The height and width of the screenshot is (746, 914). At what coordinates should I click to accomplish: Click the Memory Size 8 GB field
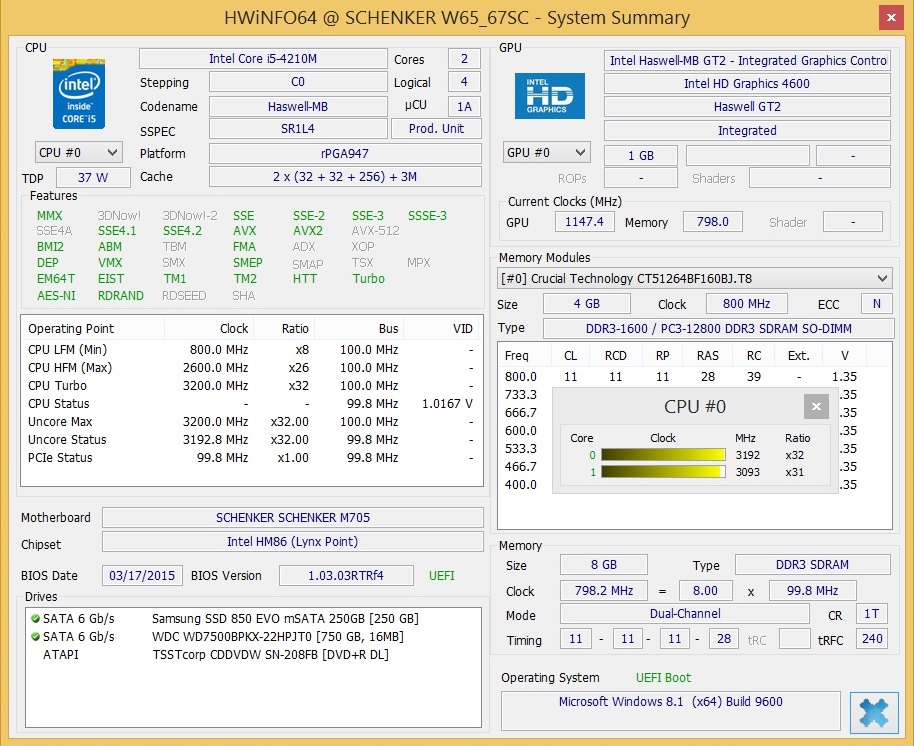click(x=604, y=565)
